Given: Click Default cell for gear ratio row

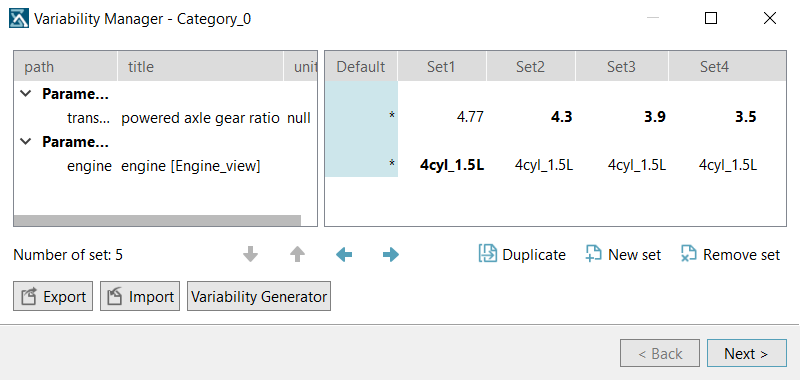Looking at the screenshot, I should coord(362,117).
